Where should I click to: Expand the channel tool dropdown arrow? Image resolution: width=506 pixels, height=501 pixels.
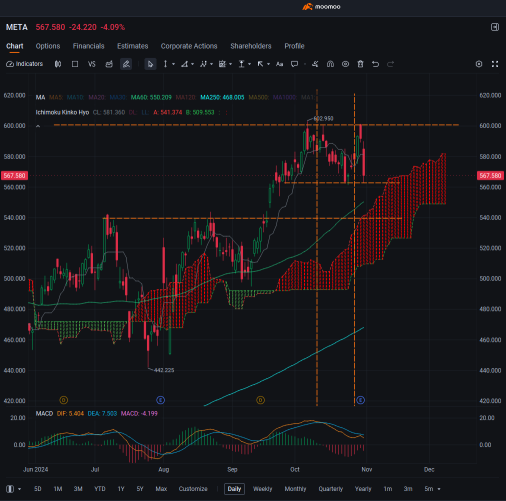[x=192, y=64]
